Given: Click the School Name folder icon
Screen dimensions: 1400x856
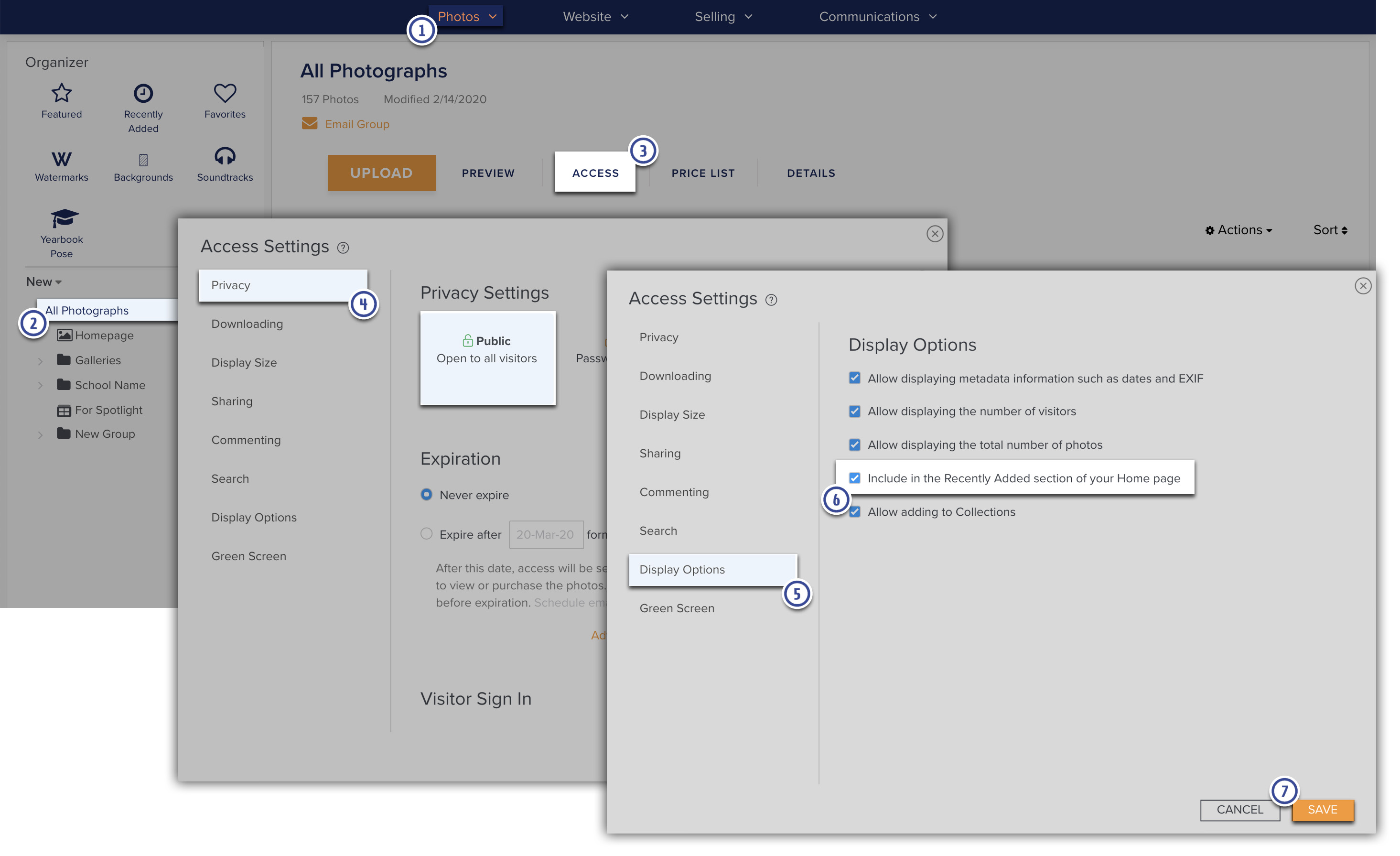Looking at the screenshot, I should (x=64, y=385).
